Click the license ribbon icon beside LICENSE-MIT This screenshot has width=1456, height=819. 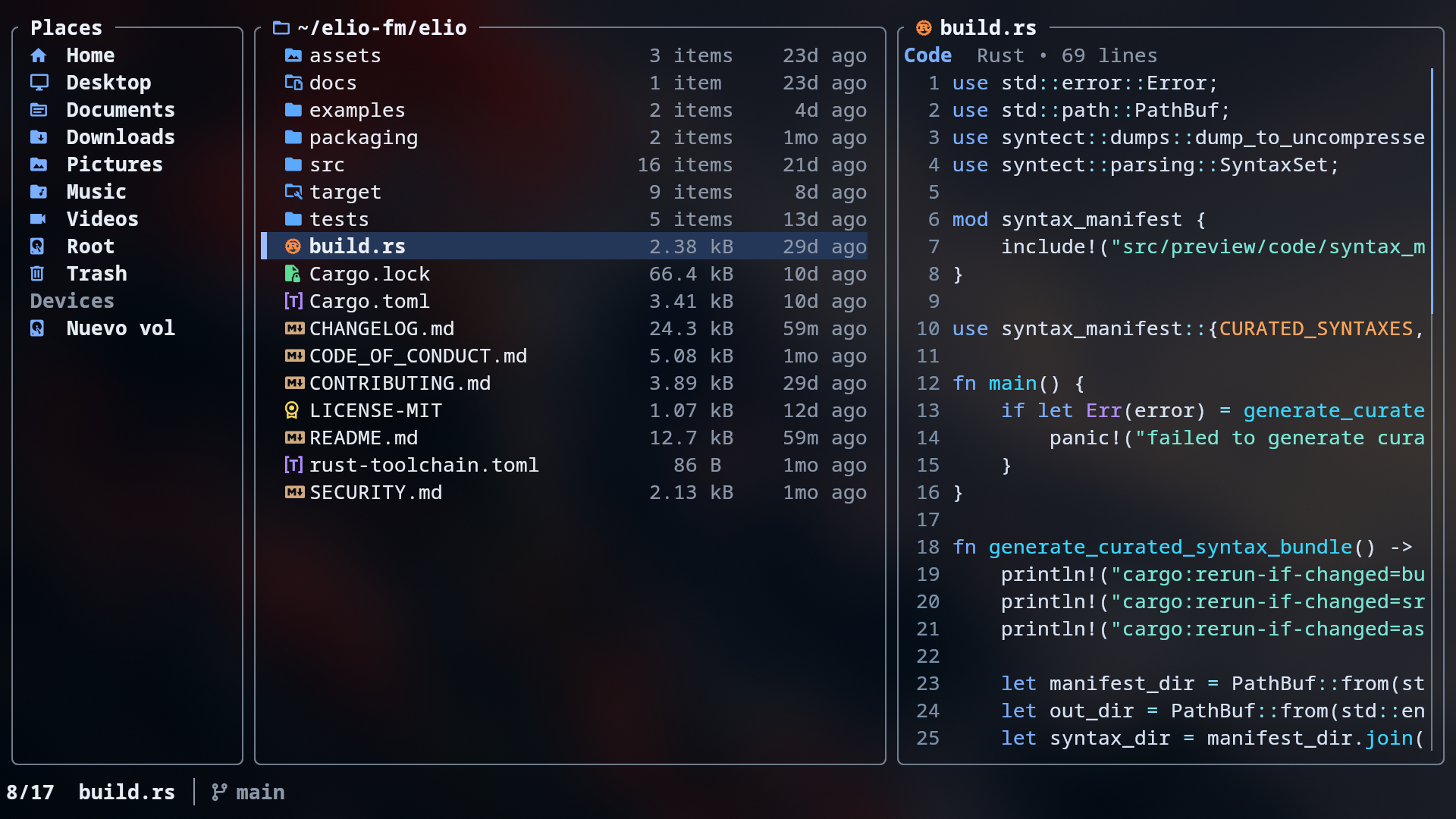pyautogui.click(x=292, y=410)
